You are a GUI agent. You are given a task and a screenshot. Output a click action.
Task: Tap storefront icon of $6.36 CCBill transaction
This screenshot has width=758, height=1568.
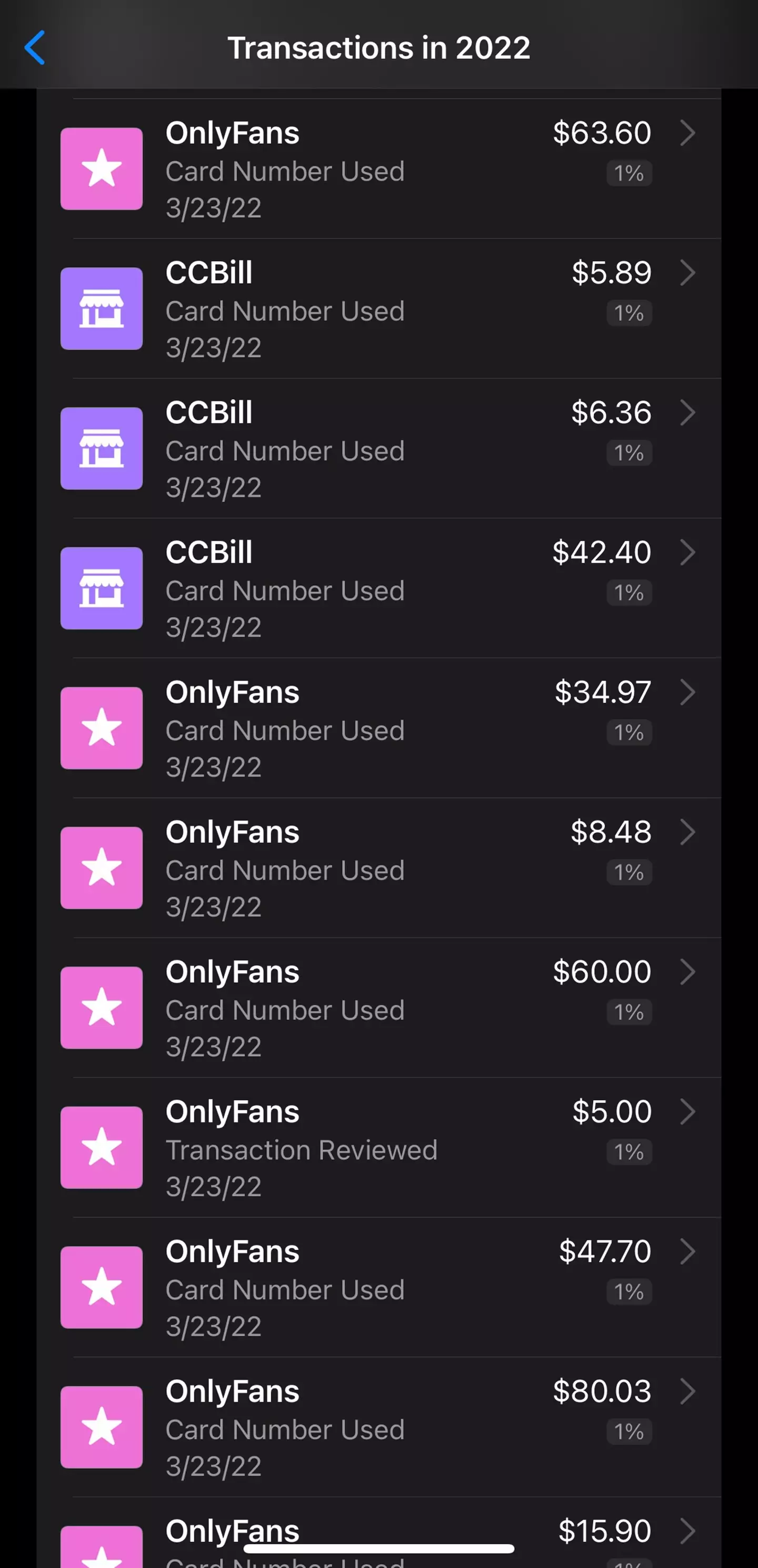tap(102, 449)
